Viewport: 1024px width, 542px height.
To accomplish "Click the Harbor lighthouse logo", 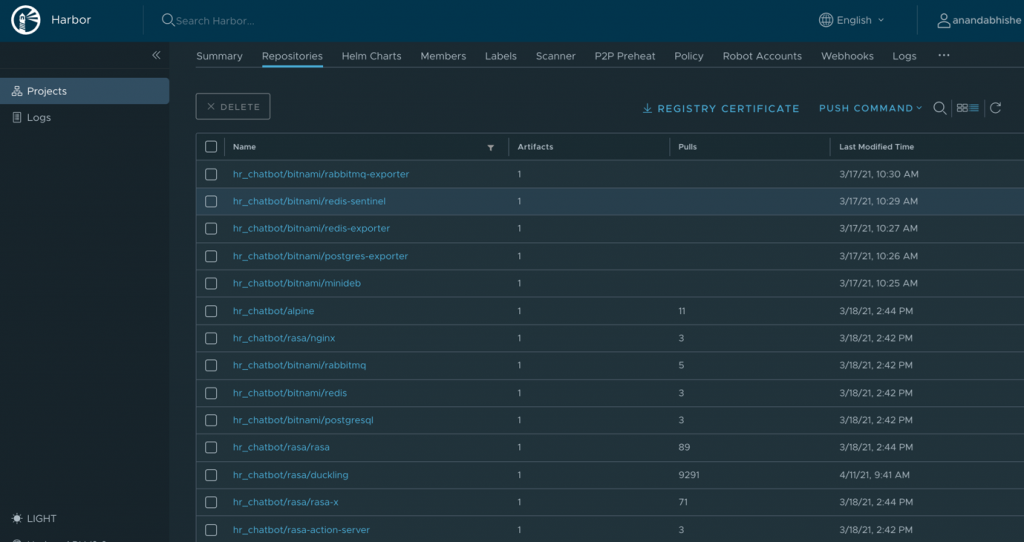I will [26, 20].
